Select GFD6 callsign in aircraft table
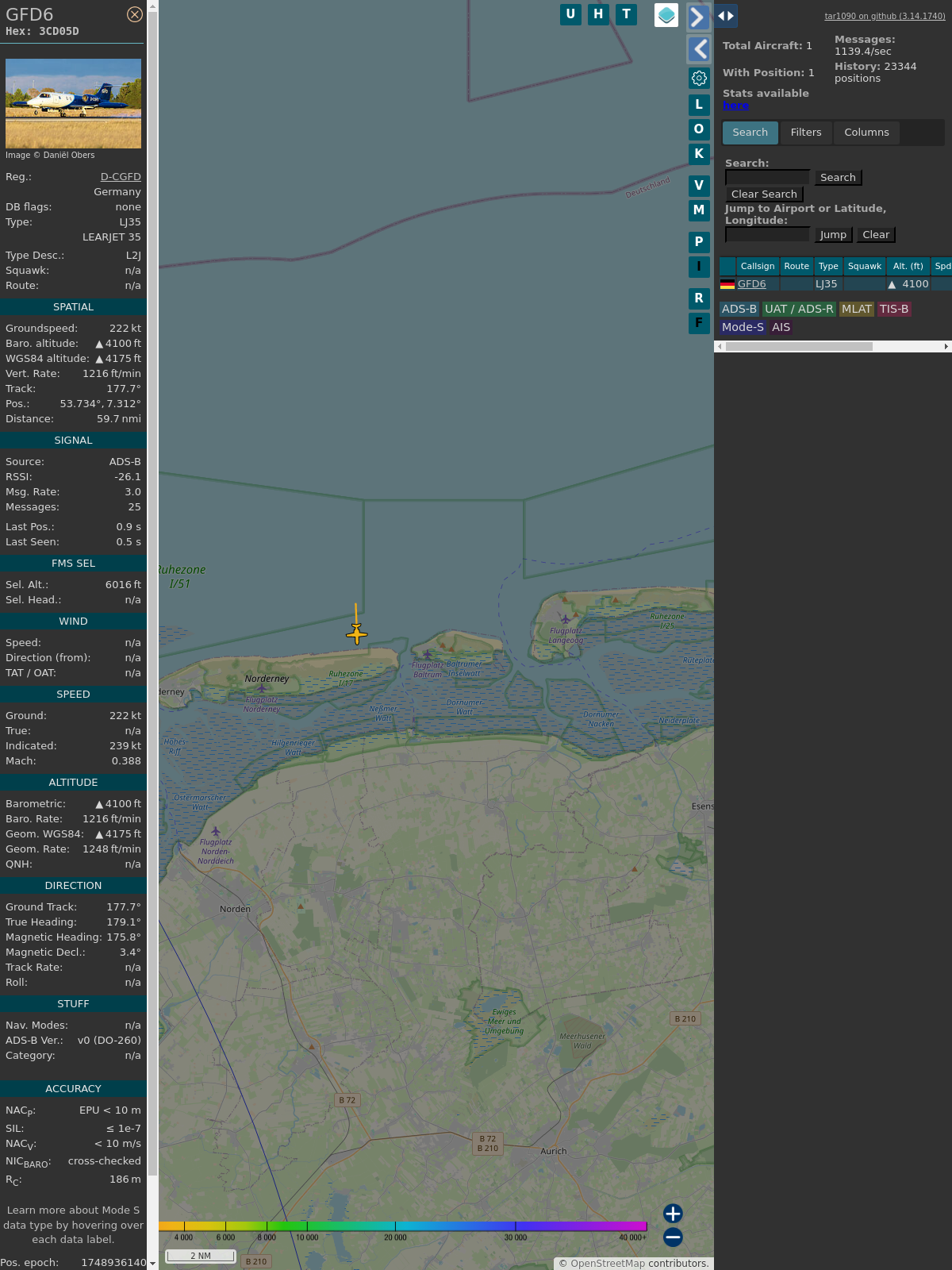Image resolution: width=952 pixels, height=1270 pixels. [x=752, y=284]
